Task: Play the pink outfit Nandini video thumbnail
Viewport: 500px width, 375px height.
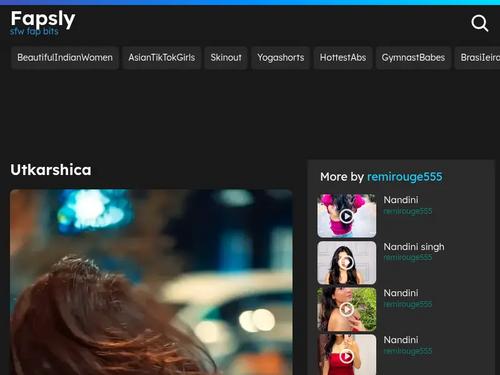Action: pyautogui.click(x=347, y=216)
